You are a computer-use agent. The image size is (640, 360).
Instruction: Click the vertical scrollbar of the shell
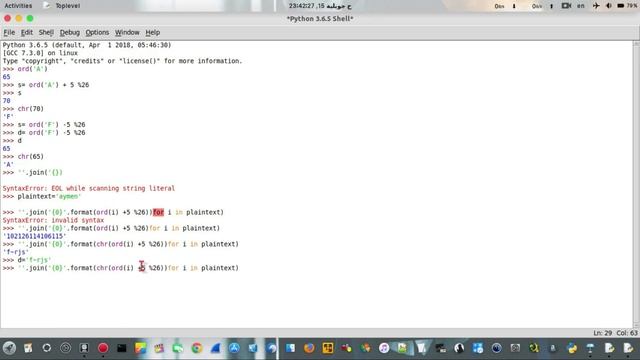(x=636, y=184)
